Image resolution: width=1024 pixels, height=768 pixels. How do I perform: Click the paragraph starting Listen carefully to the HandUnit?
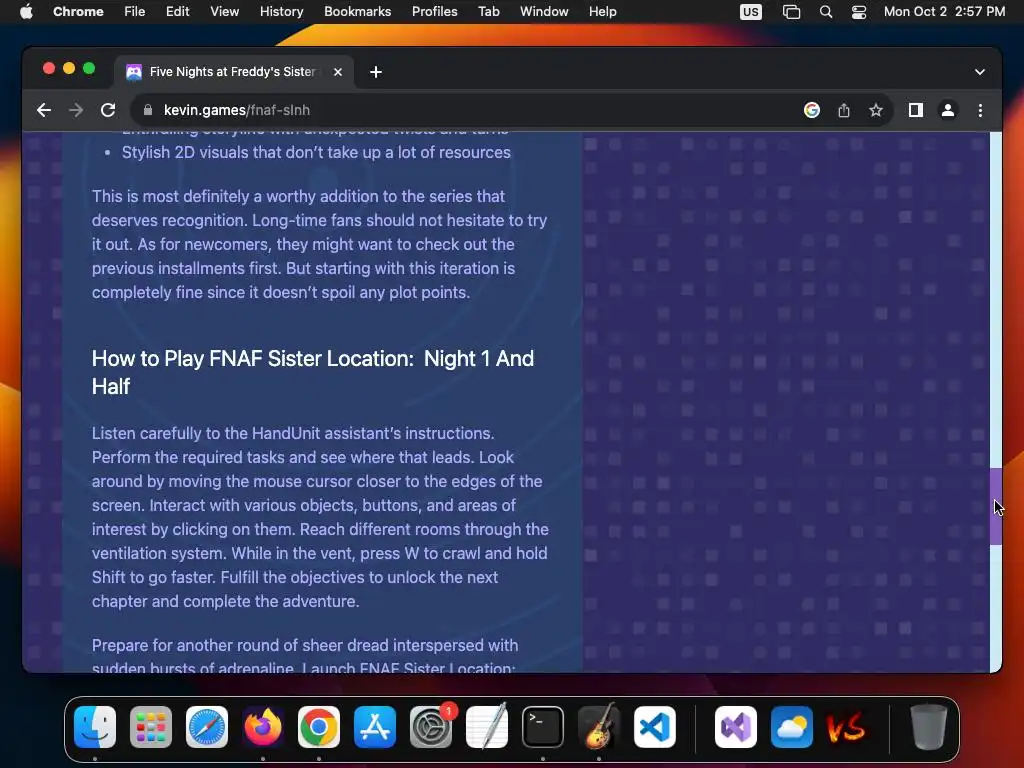point(320,517)
